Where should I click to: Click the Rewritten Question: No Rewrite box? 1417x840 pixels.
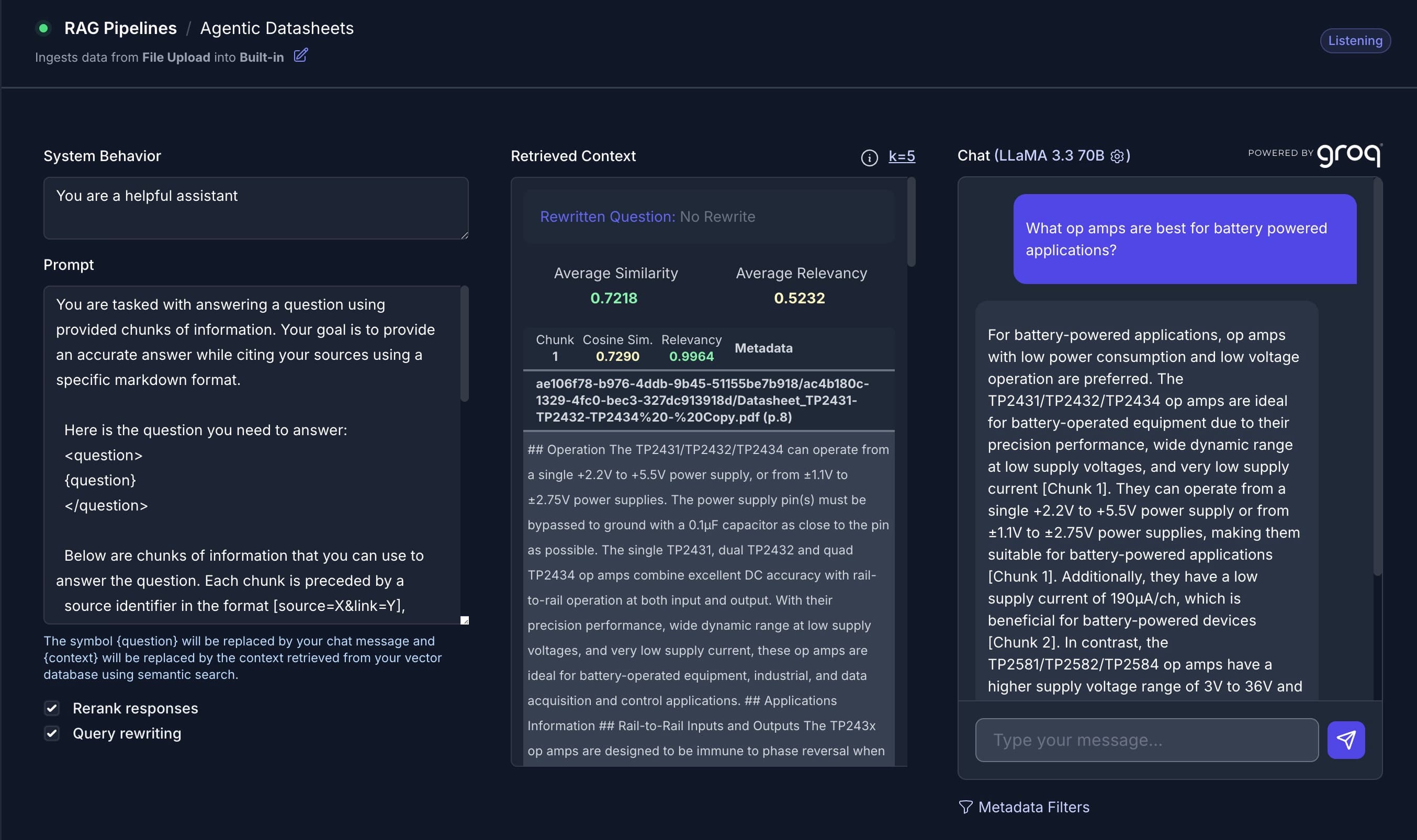tap(708, 216)
